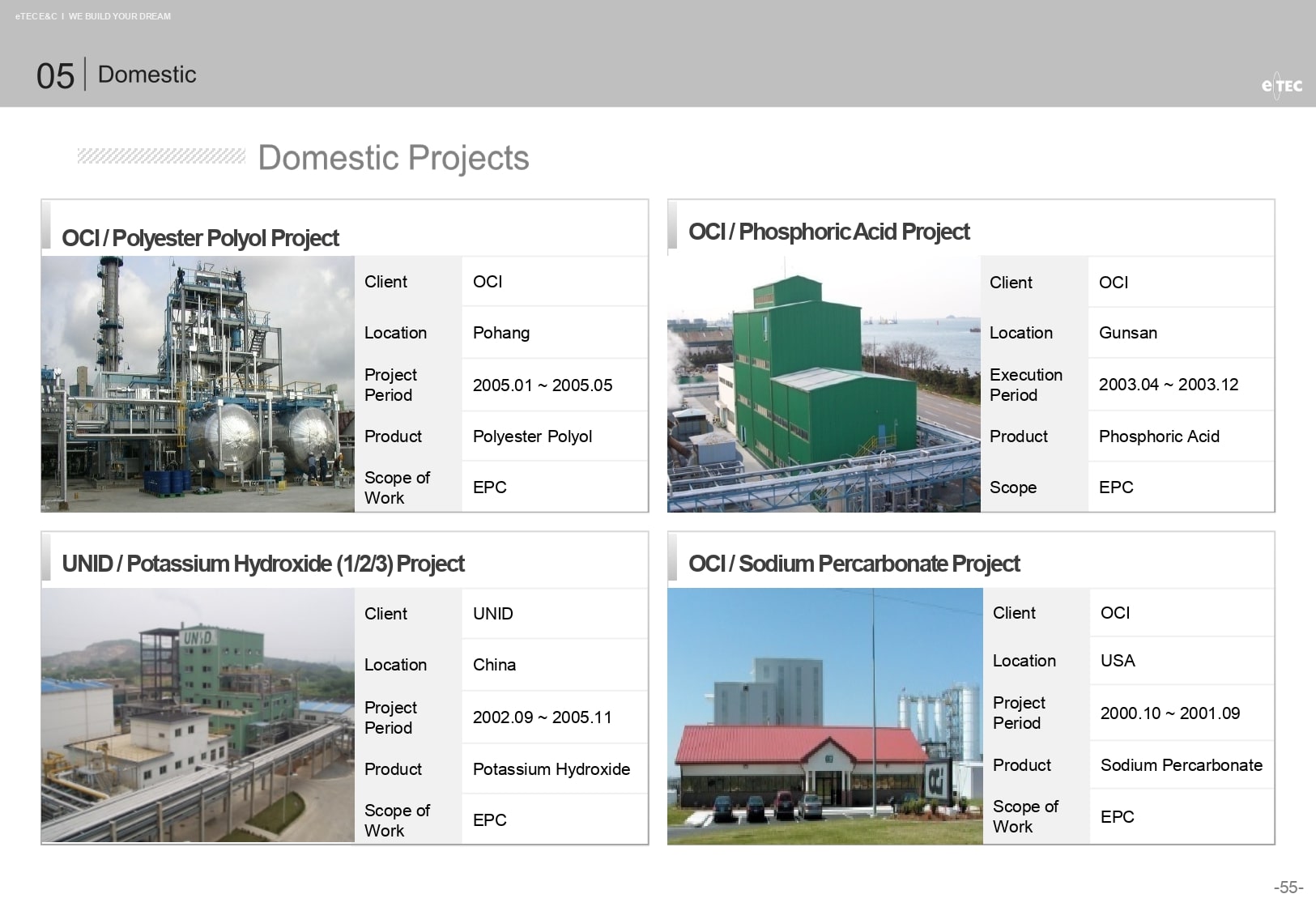Select period '2000.10 ~ 2001.09'
The width and height of the screenshot is (1316, 911).
click(x=1170, y=713)
